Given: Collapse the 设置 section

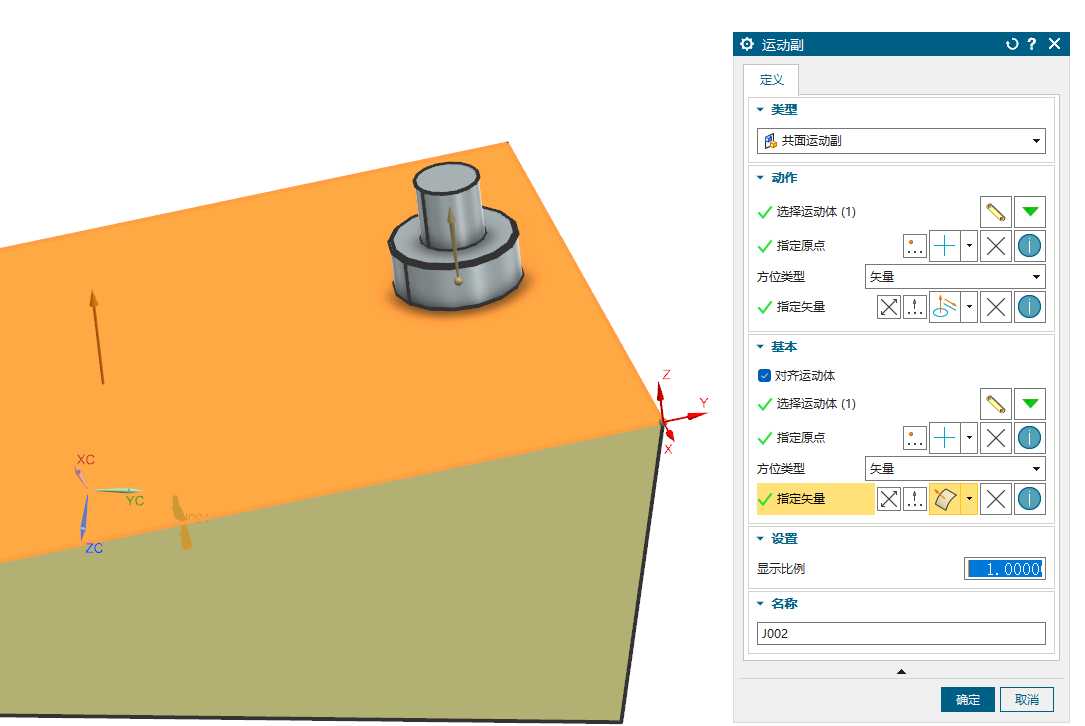Looking at the screenshot, I should coord(760,539).
